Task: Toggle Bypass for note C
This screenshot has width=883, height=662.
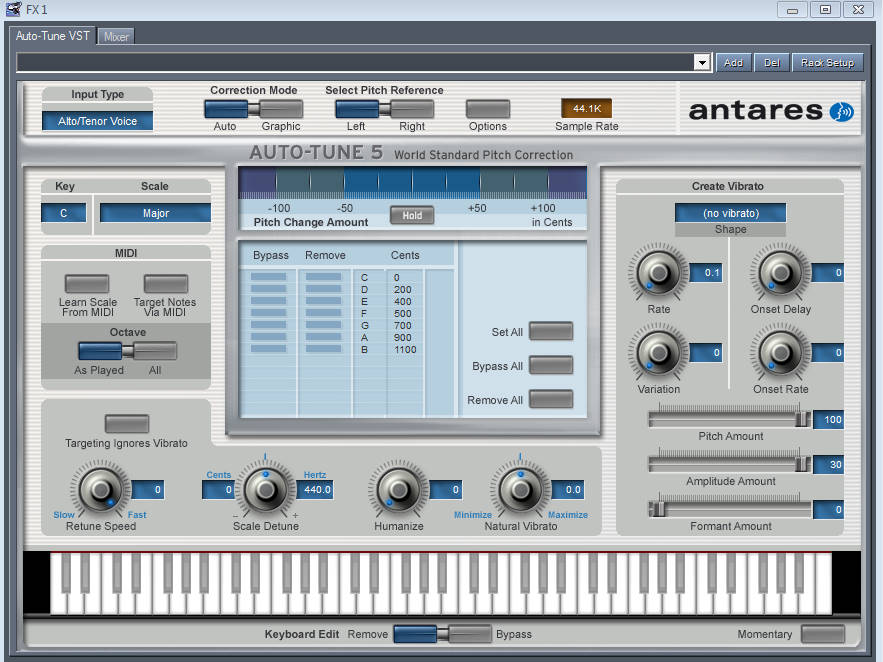Action: (x=268, y=277)
